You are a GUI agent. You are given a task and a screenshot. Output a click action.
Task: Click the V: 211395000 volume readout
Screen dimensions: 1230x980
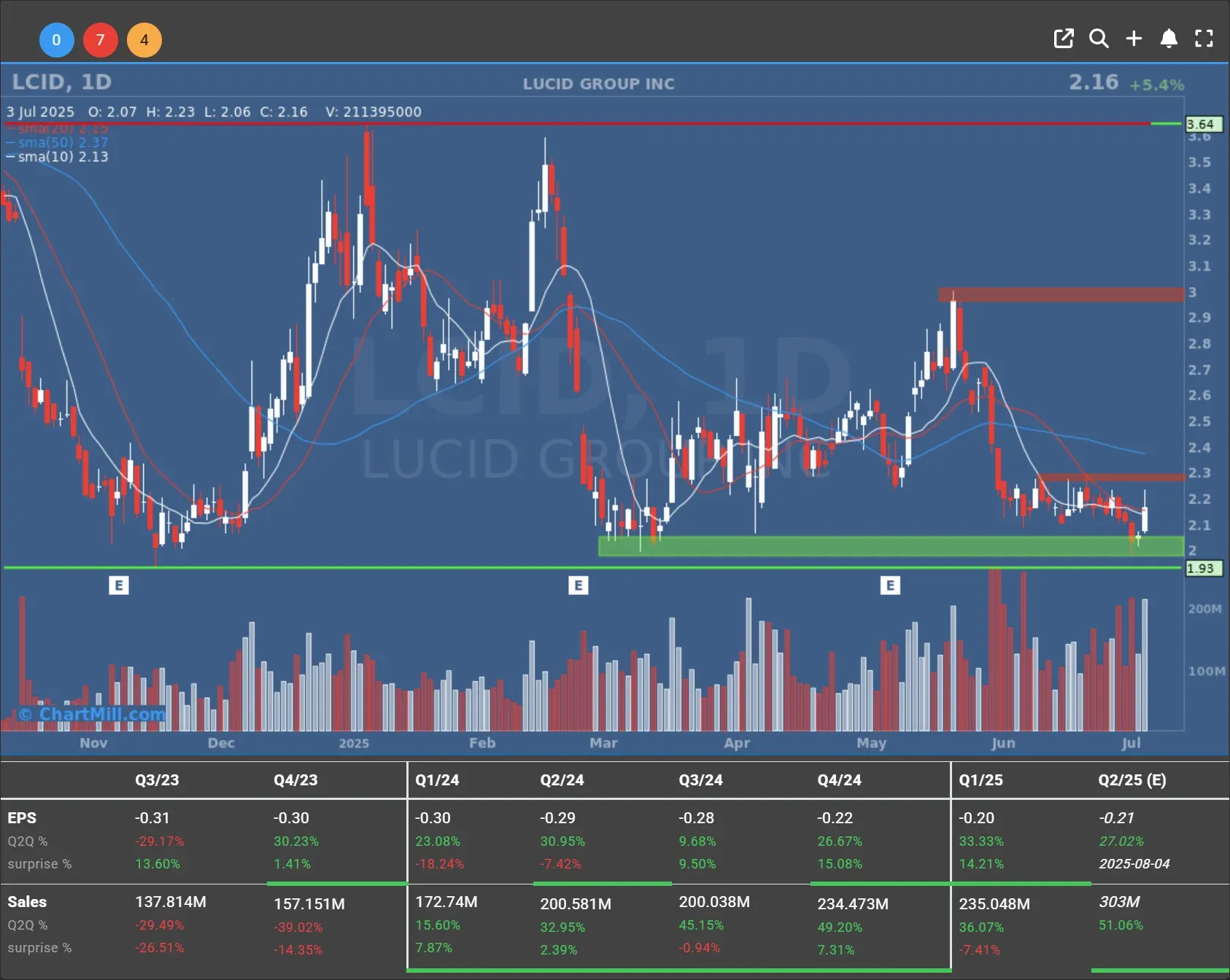tap(374, 112)
